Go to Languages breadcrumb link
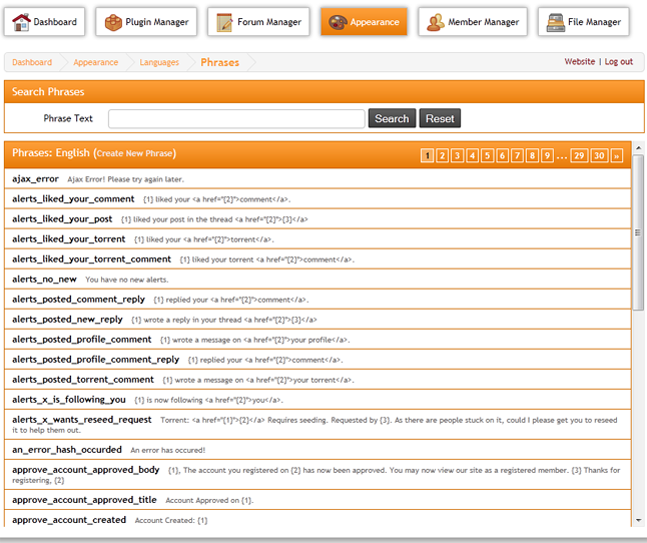This screenshot has width=647, height=543. click(x=159, y=62)
